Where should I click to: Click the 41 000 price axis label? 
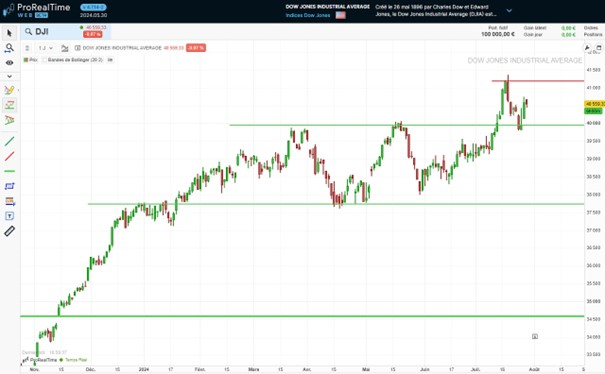(593, 88)
